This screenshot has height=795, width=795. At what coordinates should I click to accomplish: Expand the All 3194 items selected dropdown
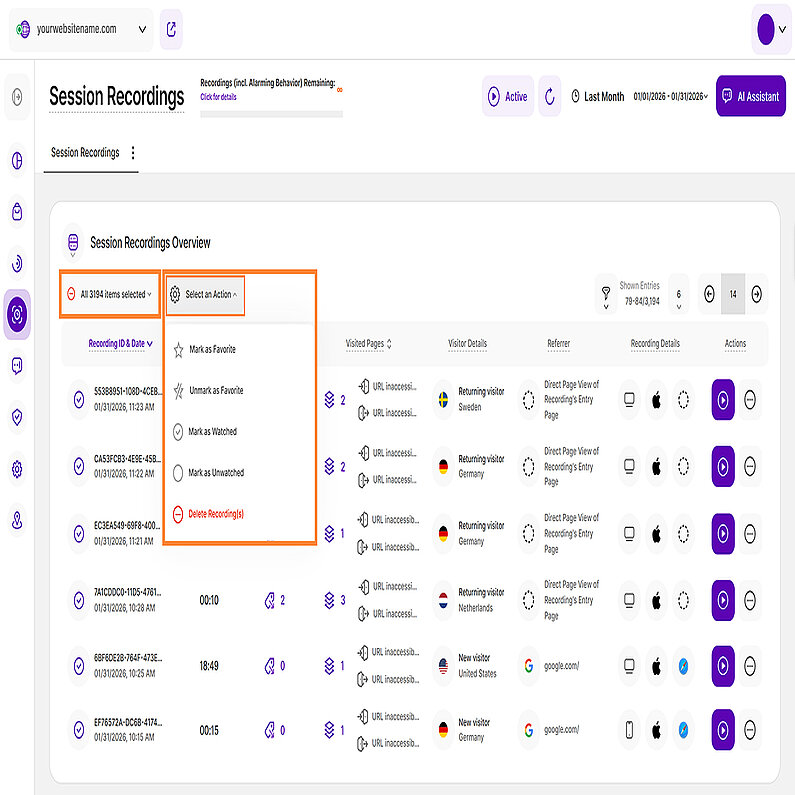click(110, 294)
